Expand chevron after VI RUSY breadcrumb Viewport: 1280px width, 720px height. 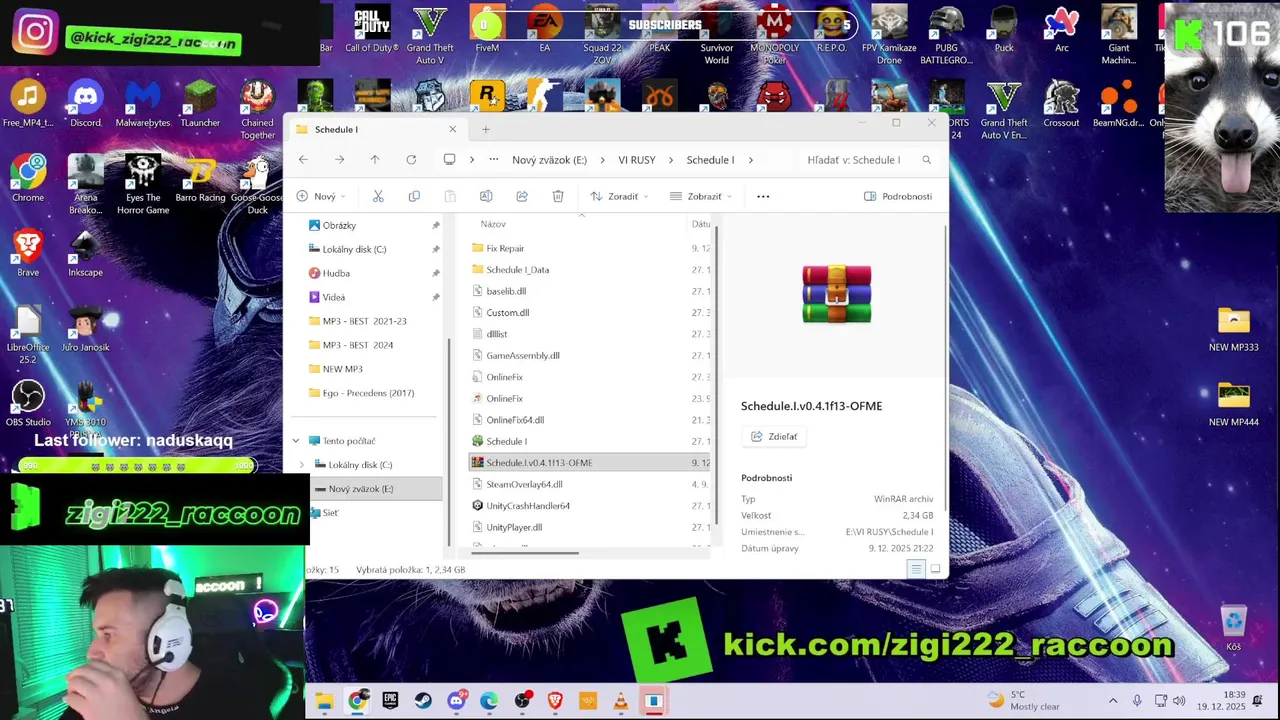(x=671, y=160)
